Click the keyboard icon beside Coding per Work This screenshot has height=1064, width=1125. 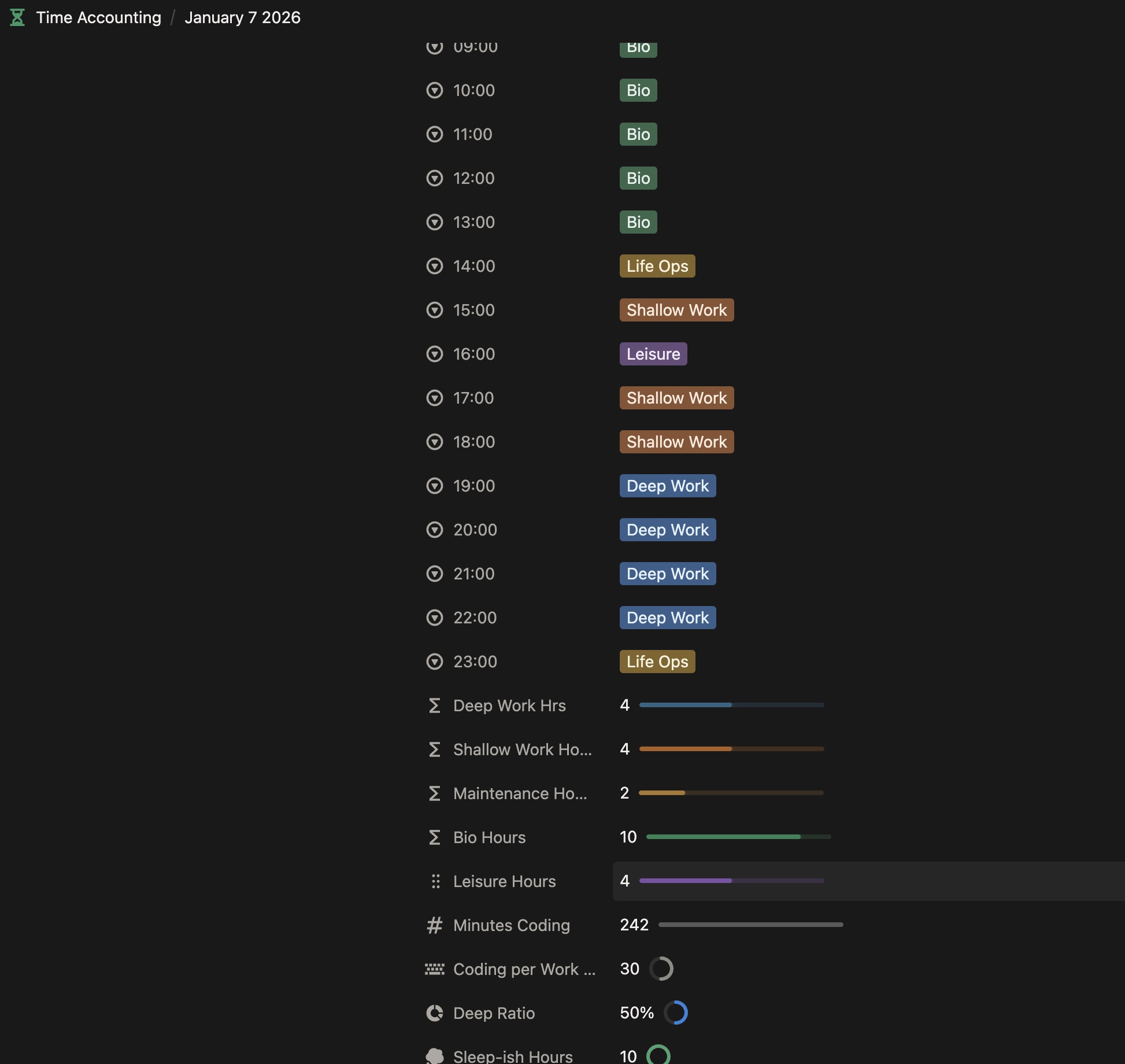pyautogui.click(x=435, y=969)
